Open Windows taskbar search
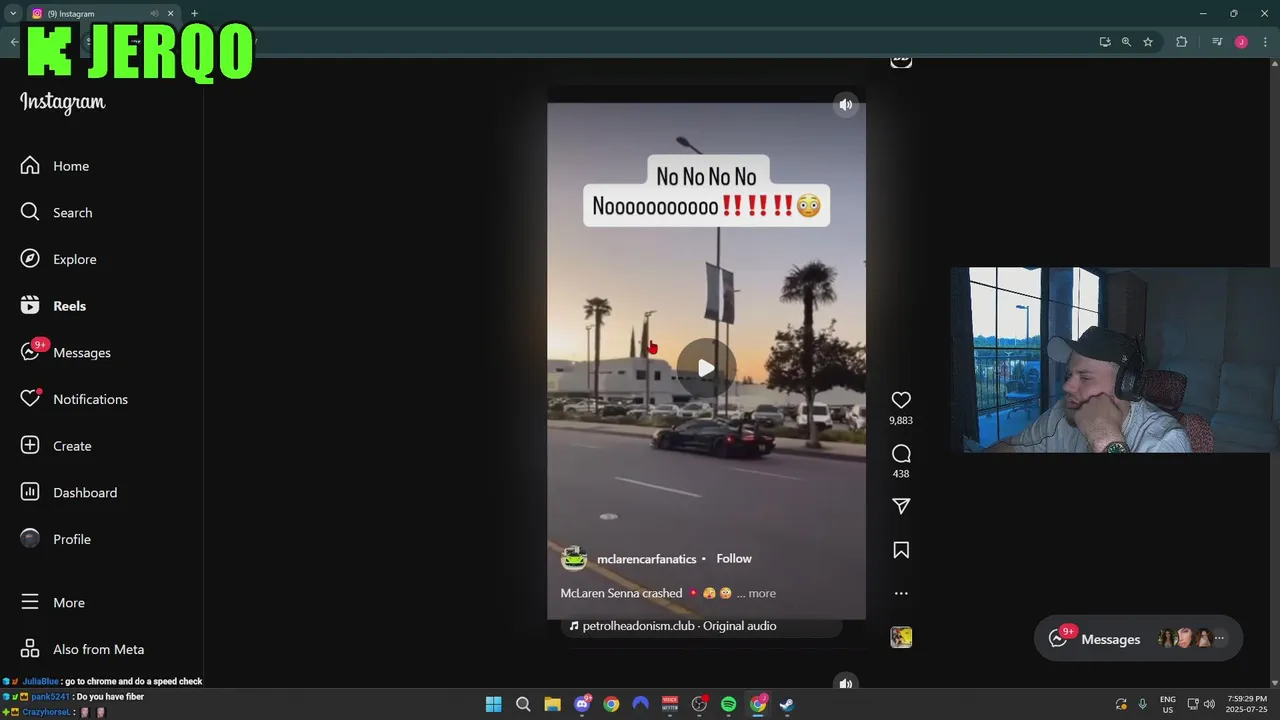Screen dimensions: 1280x720 (523, 704)
